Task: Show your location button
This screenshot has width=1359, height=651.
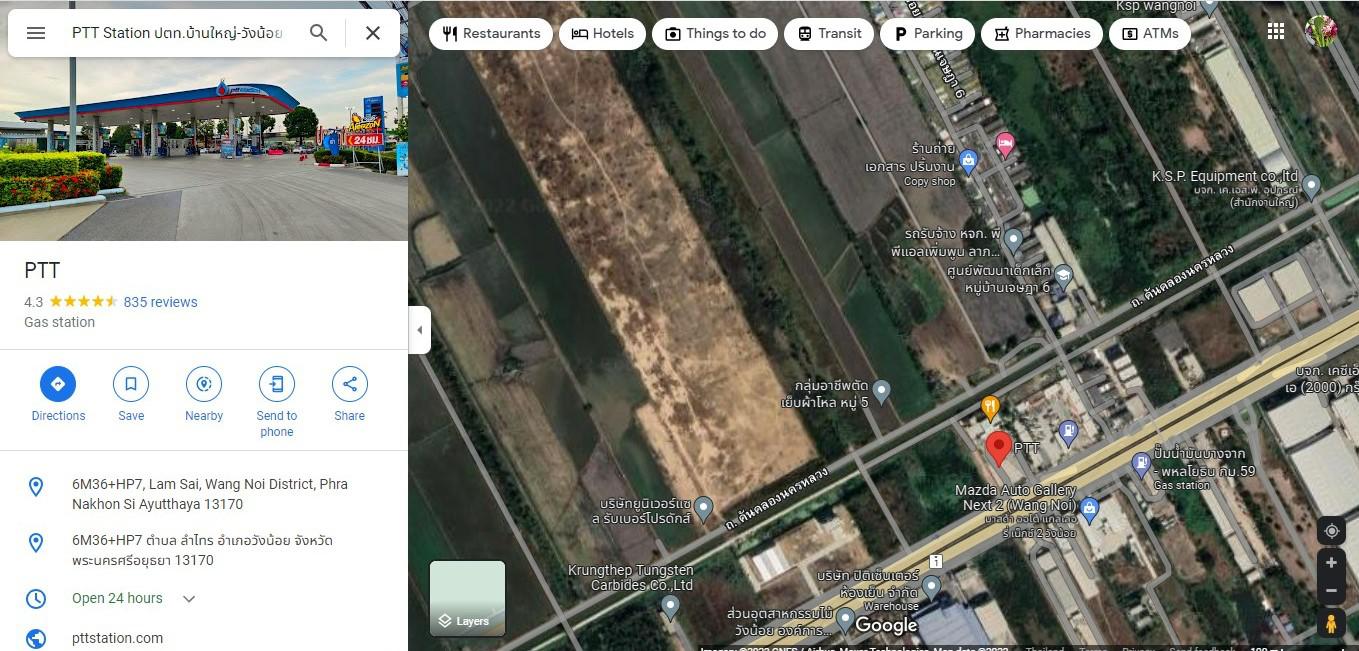Action: click(x=1331, y=531)
